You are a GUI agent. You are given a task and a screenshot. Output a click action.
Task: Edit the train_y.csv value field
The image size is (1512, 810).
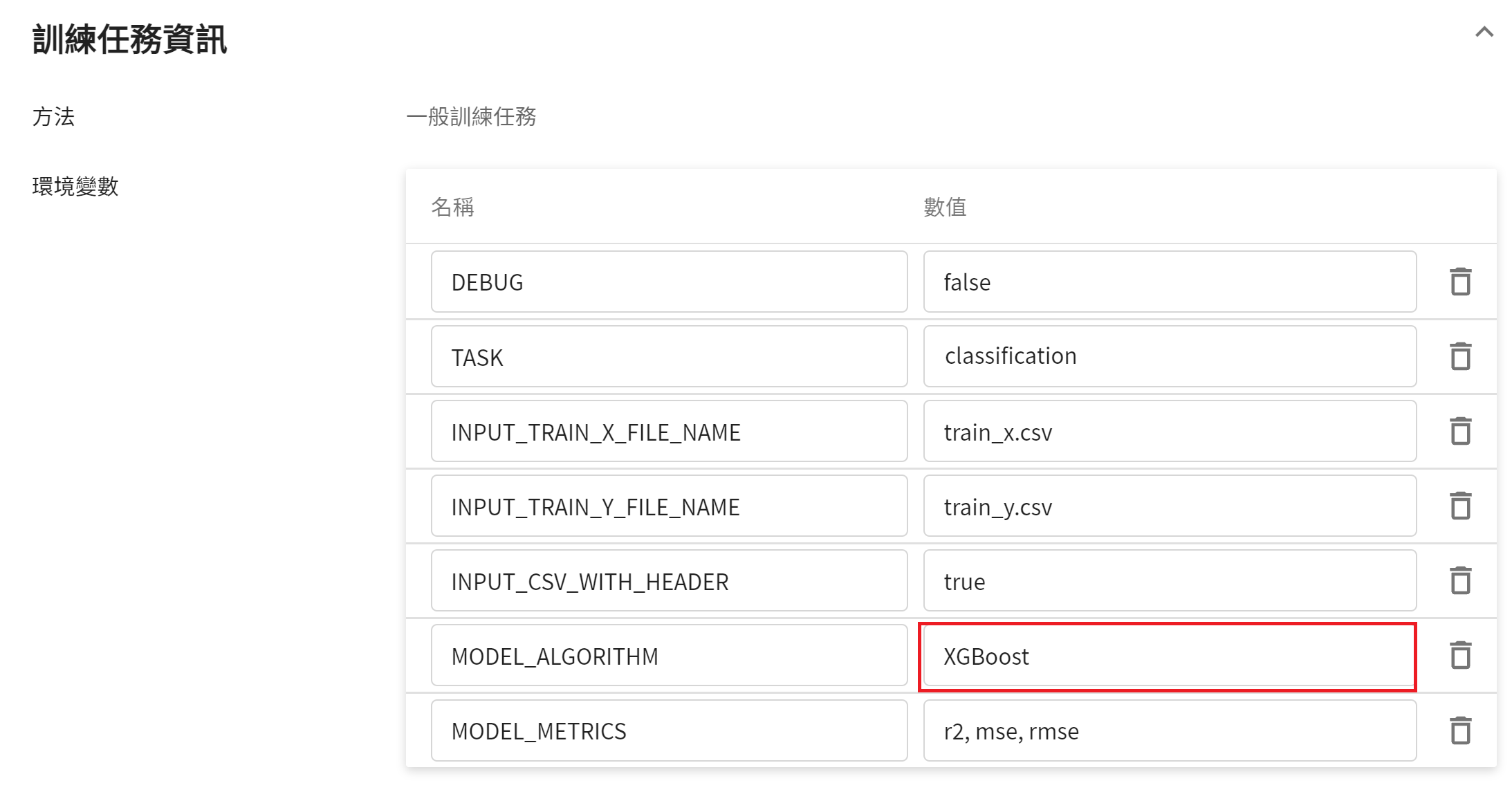pos(1169,506)
